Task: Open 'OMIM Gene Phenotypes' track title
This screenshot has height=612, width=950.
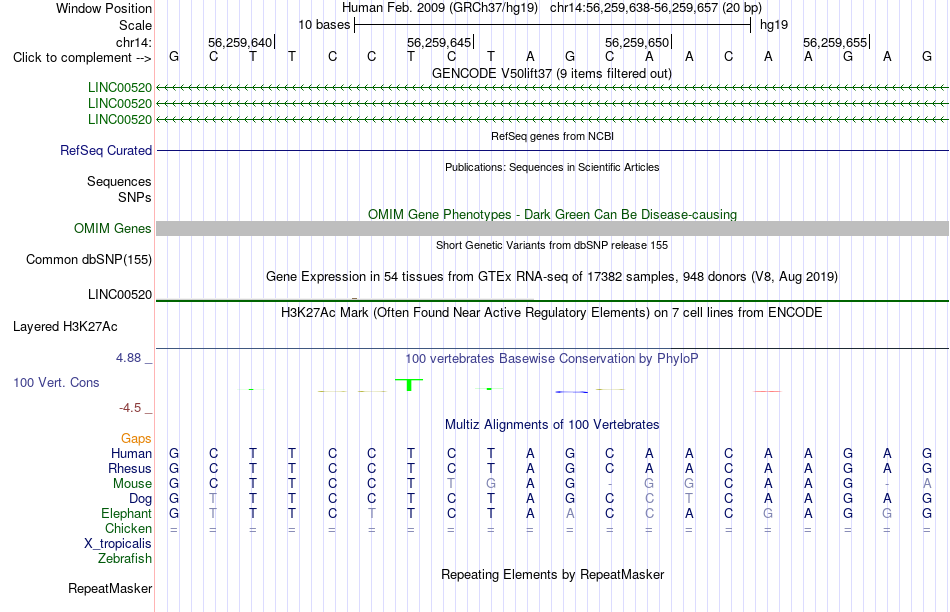Action: (x=552, y=215)
